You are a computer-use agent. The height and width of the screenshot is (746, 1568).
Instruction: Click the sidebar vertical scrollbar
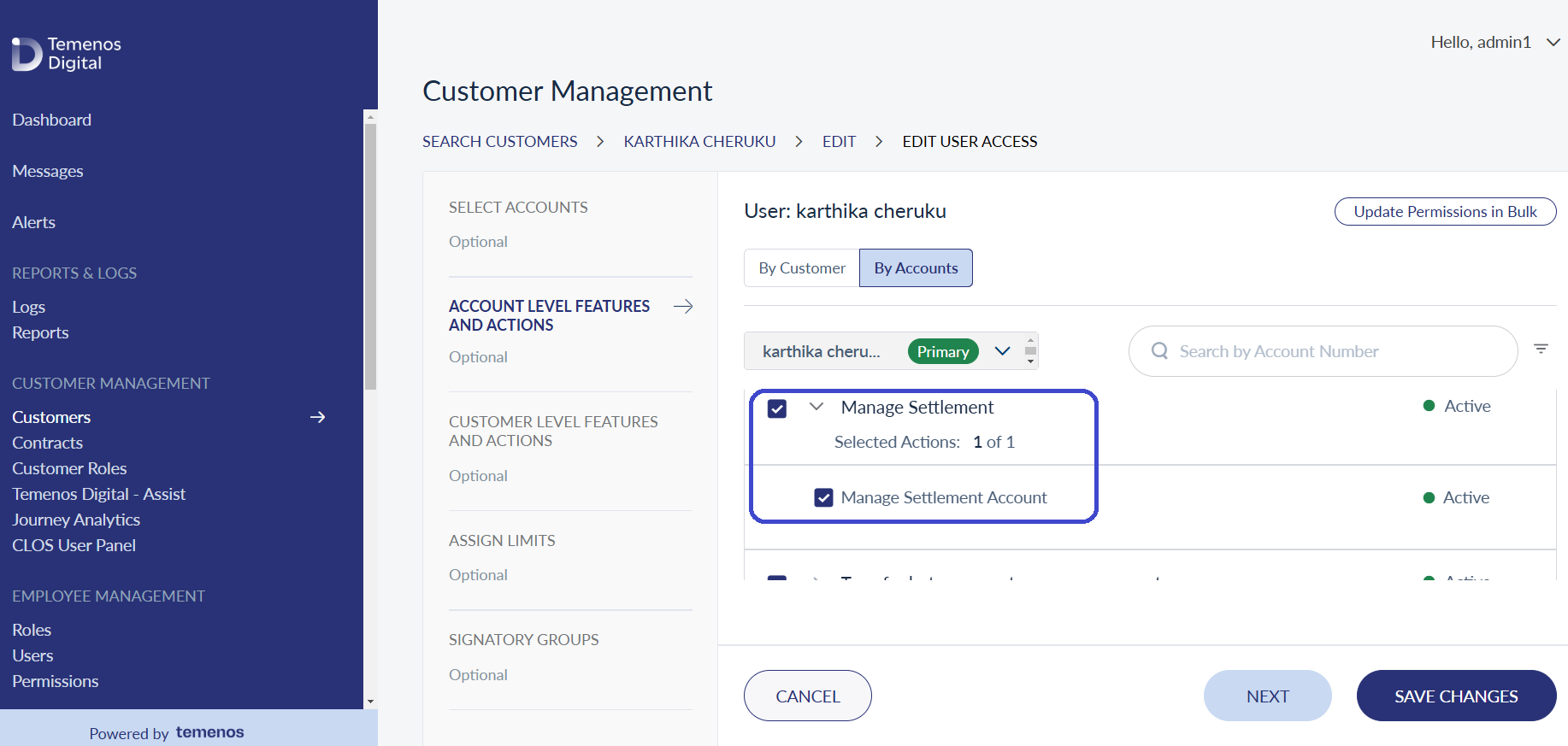(370, 256)
